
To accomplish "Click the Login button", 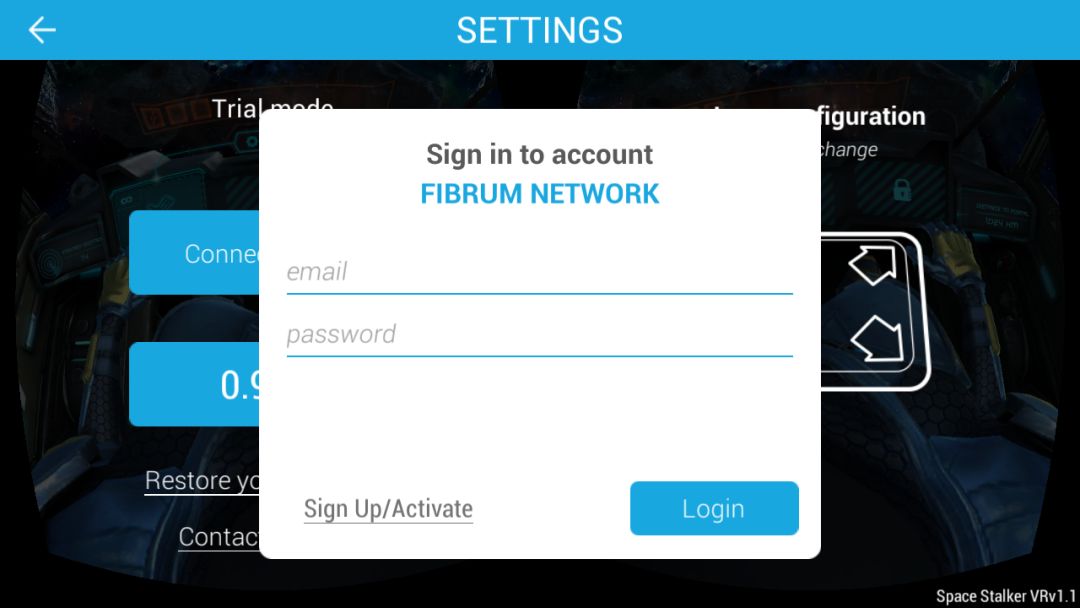I will [x=714, y=508].
